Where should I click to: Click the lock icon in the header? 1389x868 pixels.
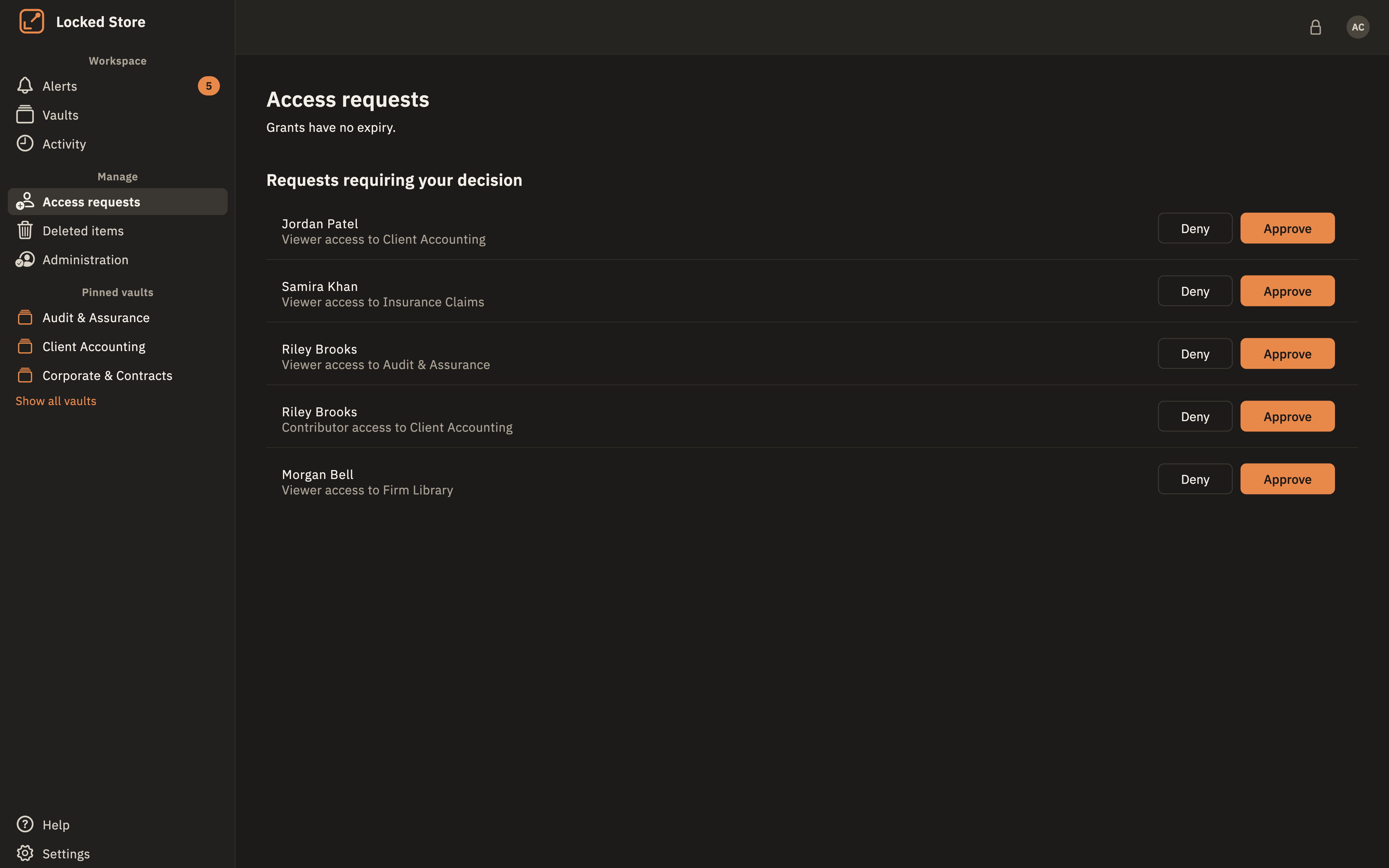1316,27
